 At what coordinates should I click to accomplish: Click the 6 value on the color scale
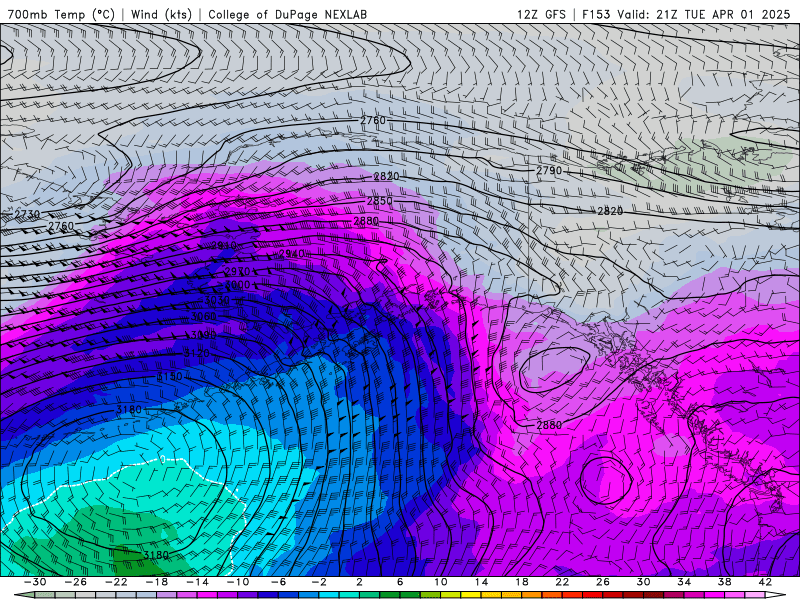click(400, 582)
